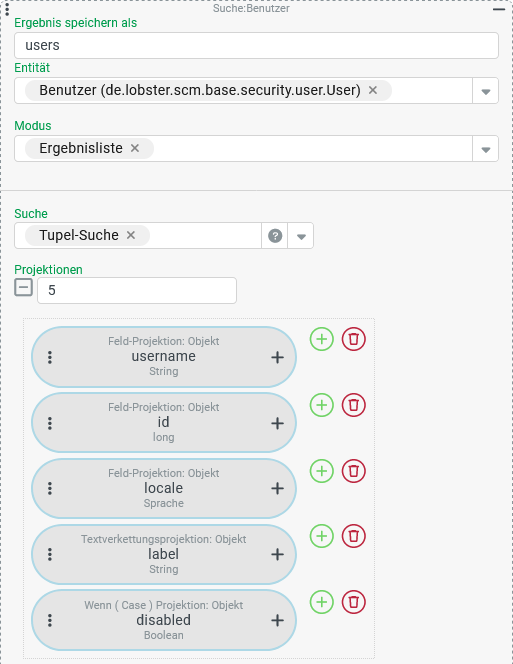This screenshot has width=513, height=664.
Task: Minimize the Suche:Benutzer panel
Action: pyautogui.click(x=499, y=9)
